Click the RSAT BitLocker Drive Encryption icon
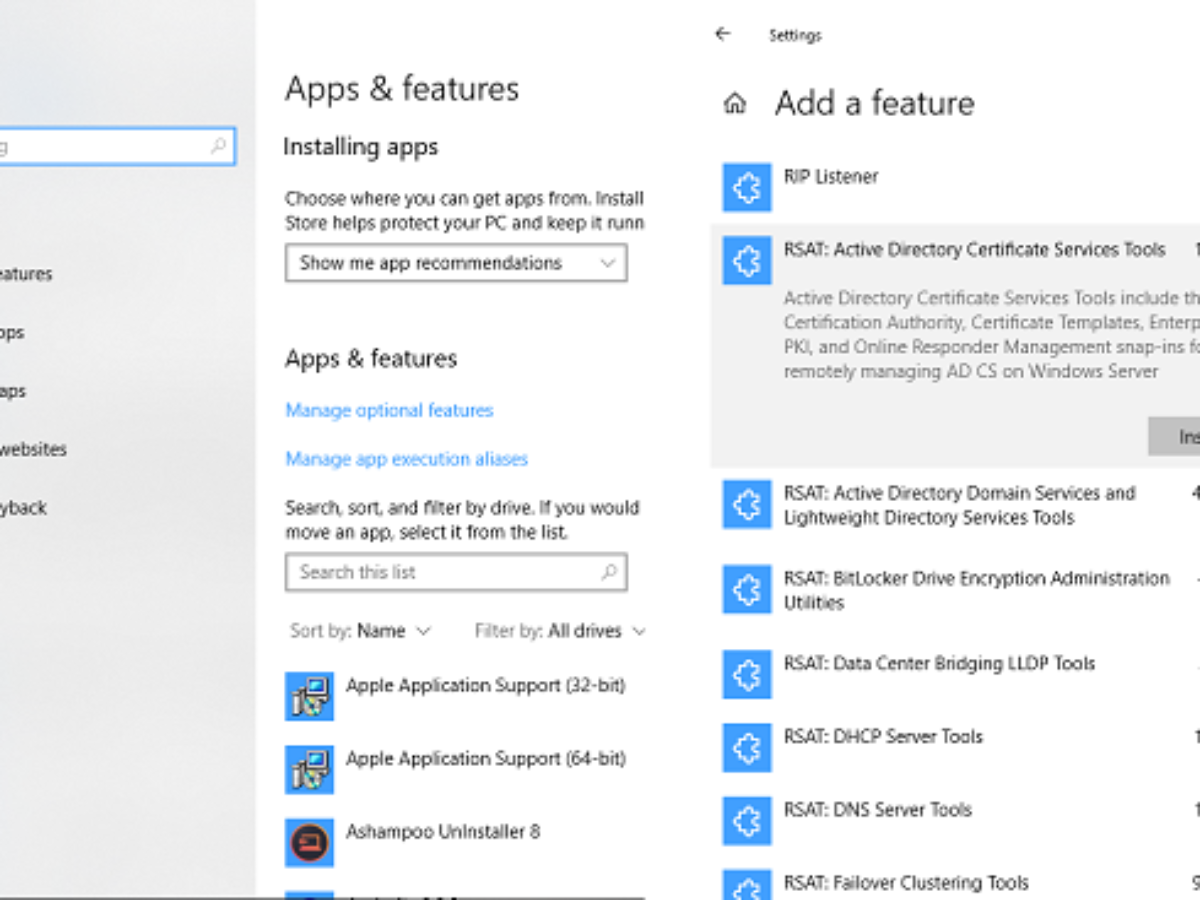The width and height of the screenshot is (1200, 900). (747, 590)
